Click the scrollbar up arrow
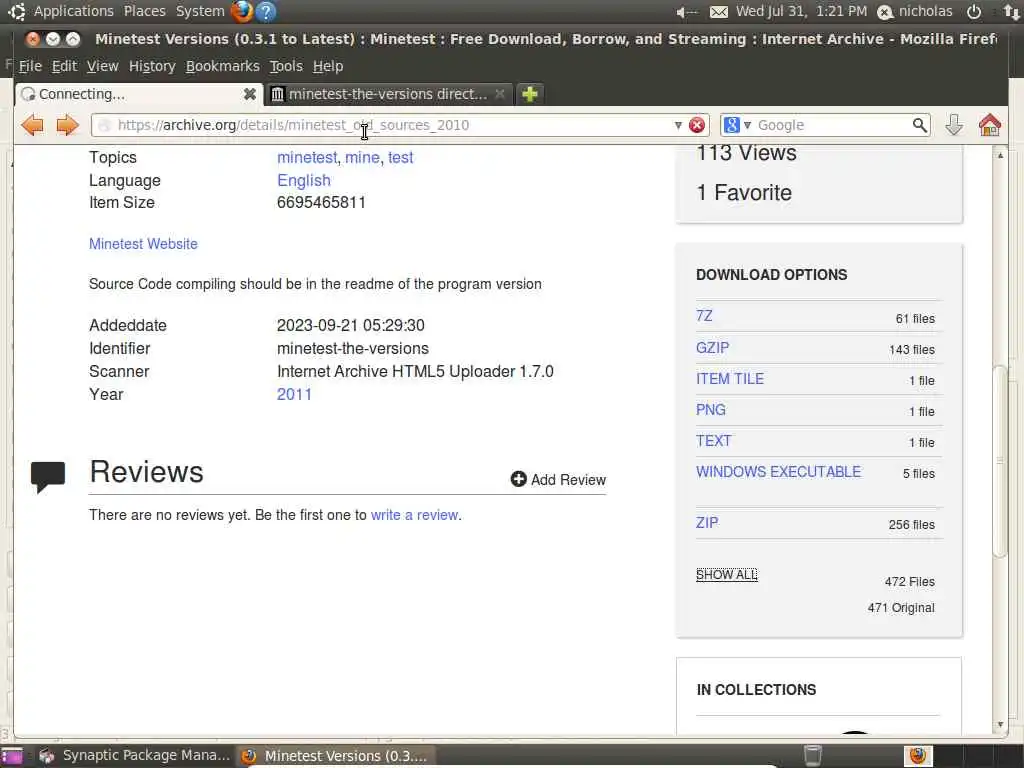The height and width of the screenshot is (768, 1024). coord(1000,155)
